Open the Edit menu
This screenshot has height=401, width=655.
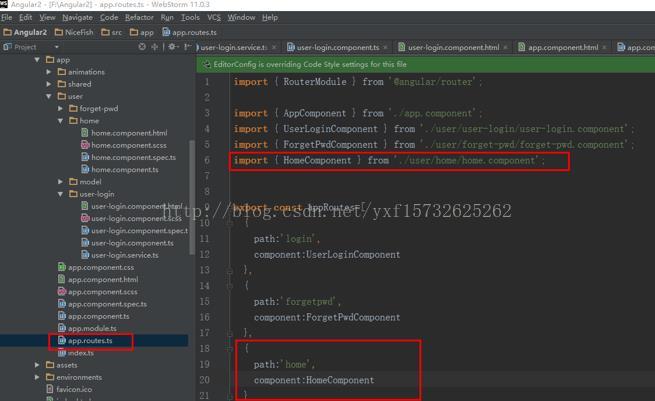[x=25, y=18]
